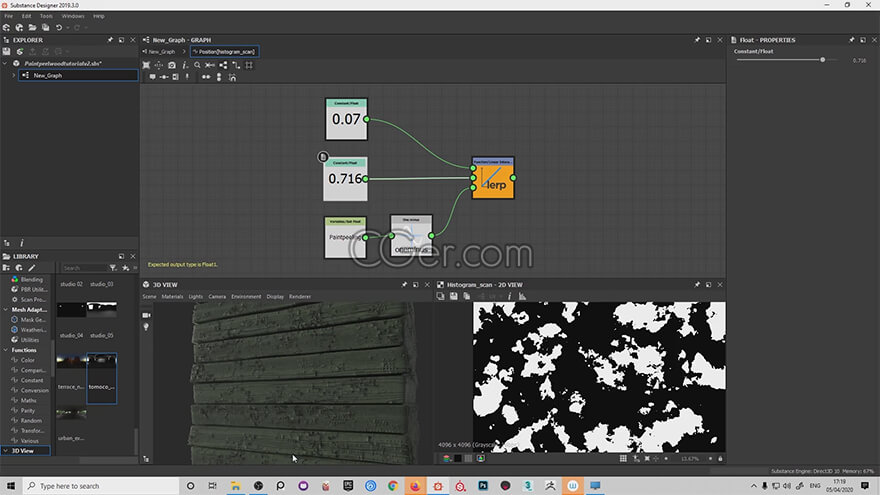Screen dimensions: 880x495
Task: Collapse the Paintpeelwoodtutorial package arrow
Action: coord(5,63)
